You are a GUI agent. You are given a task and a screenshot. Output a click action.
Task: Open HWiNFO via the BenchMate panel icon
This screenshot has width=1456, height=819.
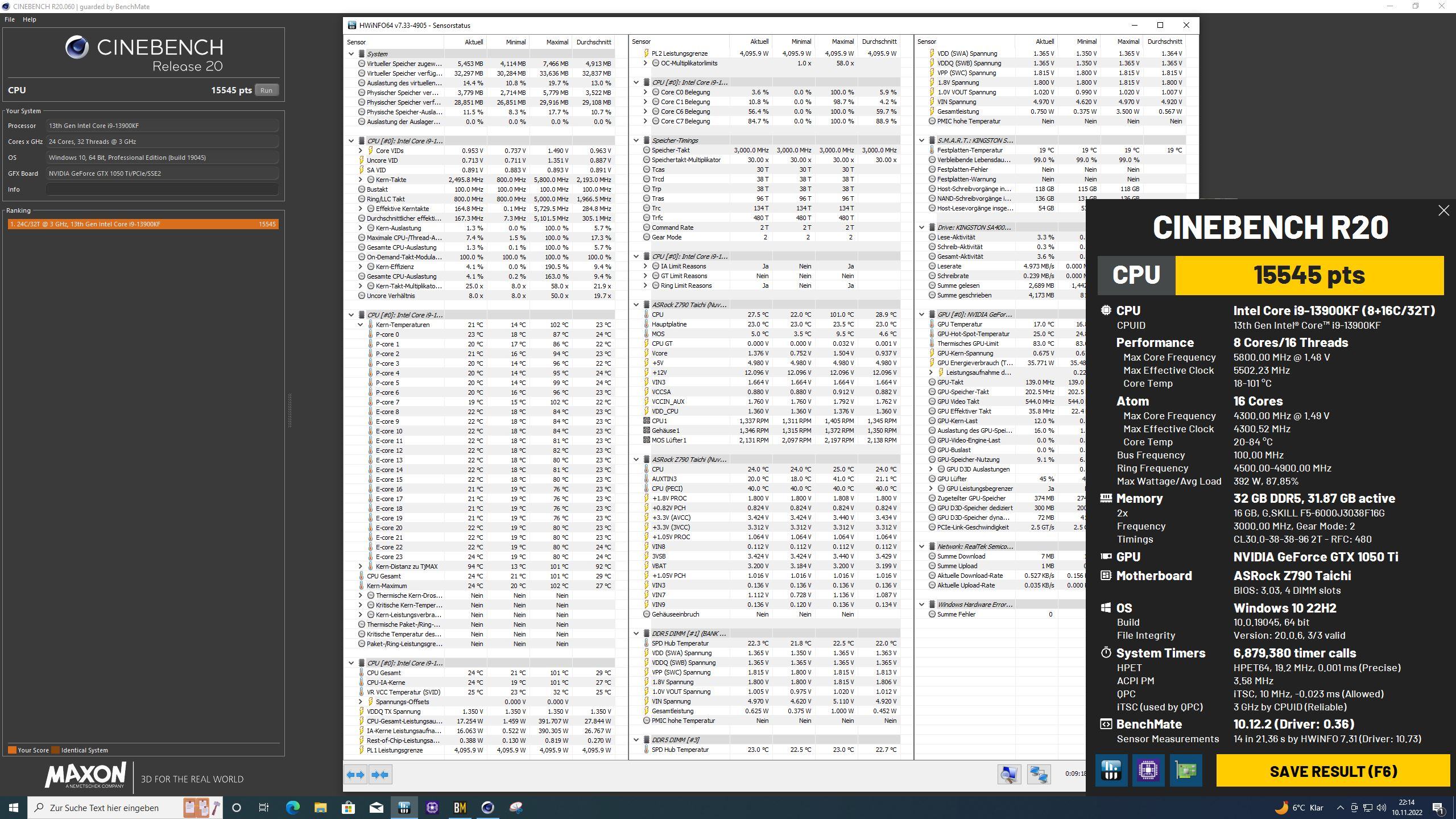coord(1111,770)
